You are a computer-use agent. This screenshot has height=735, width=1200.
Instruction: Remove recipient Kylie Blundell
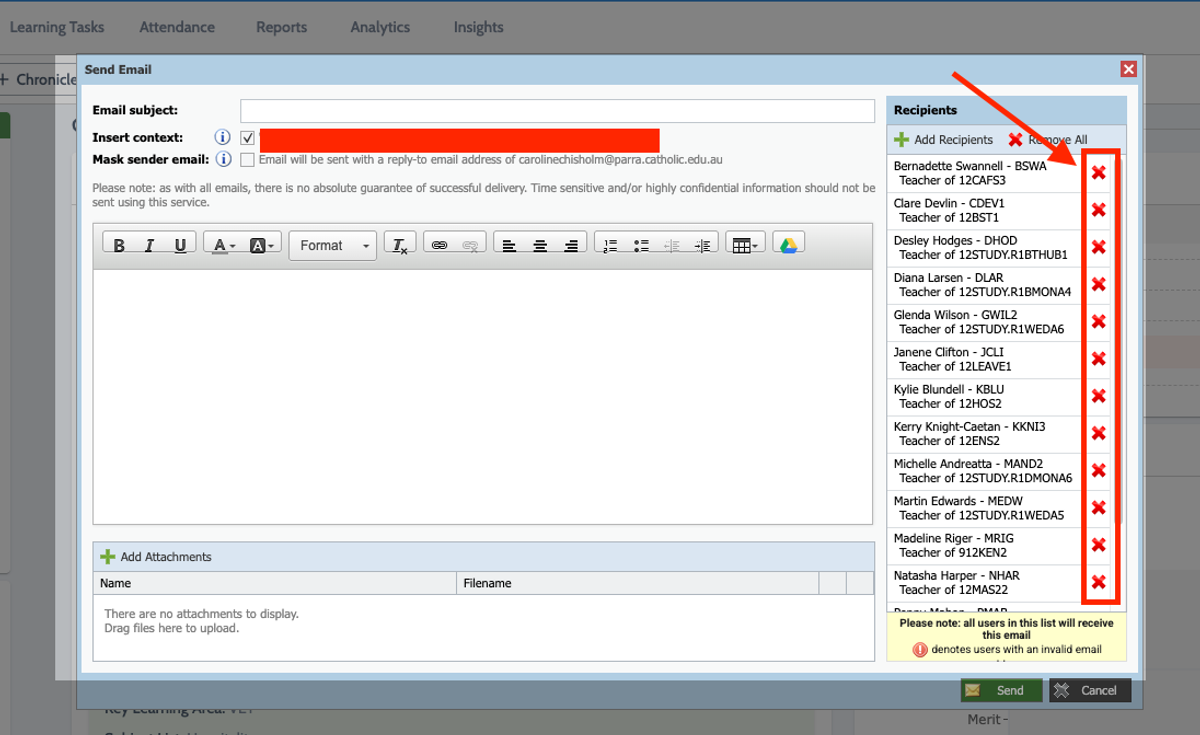[x=1098, y=396]
